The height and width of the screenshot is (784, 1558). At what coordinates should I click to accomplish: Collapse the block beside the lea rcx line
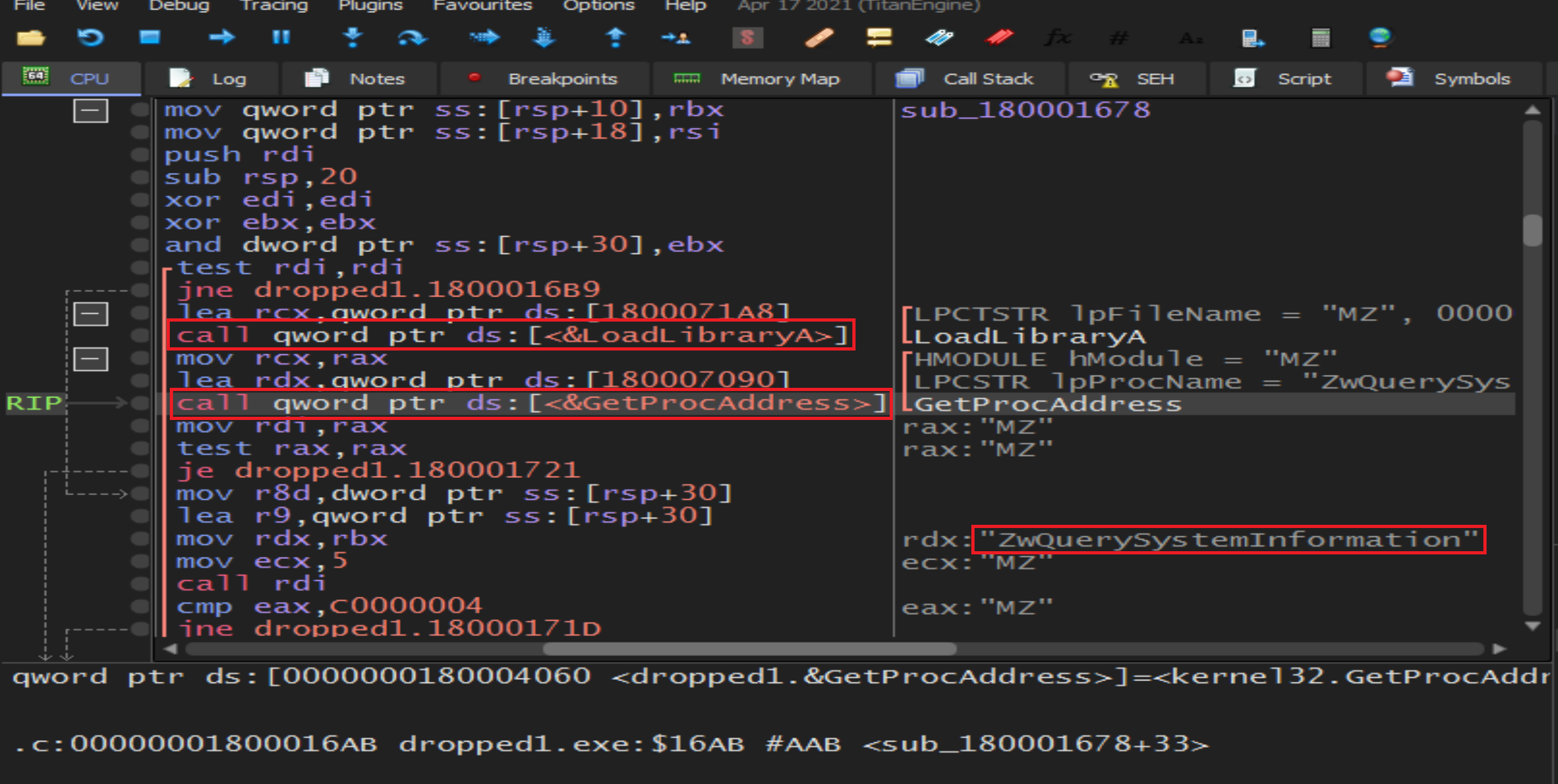(90, 315)
